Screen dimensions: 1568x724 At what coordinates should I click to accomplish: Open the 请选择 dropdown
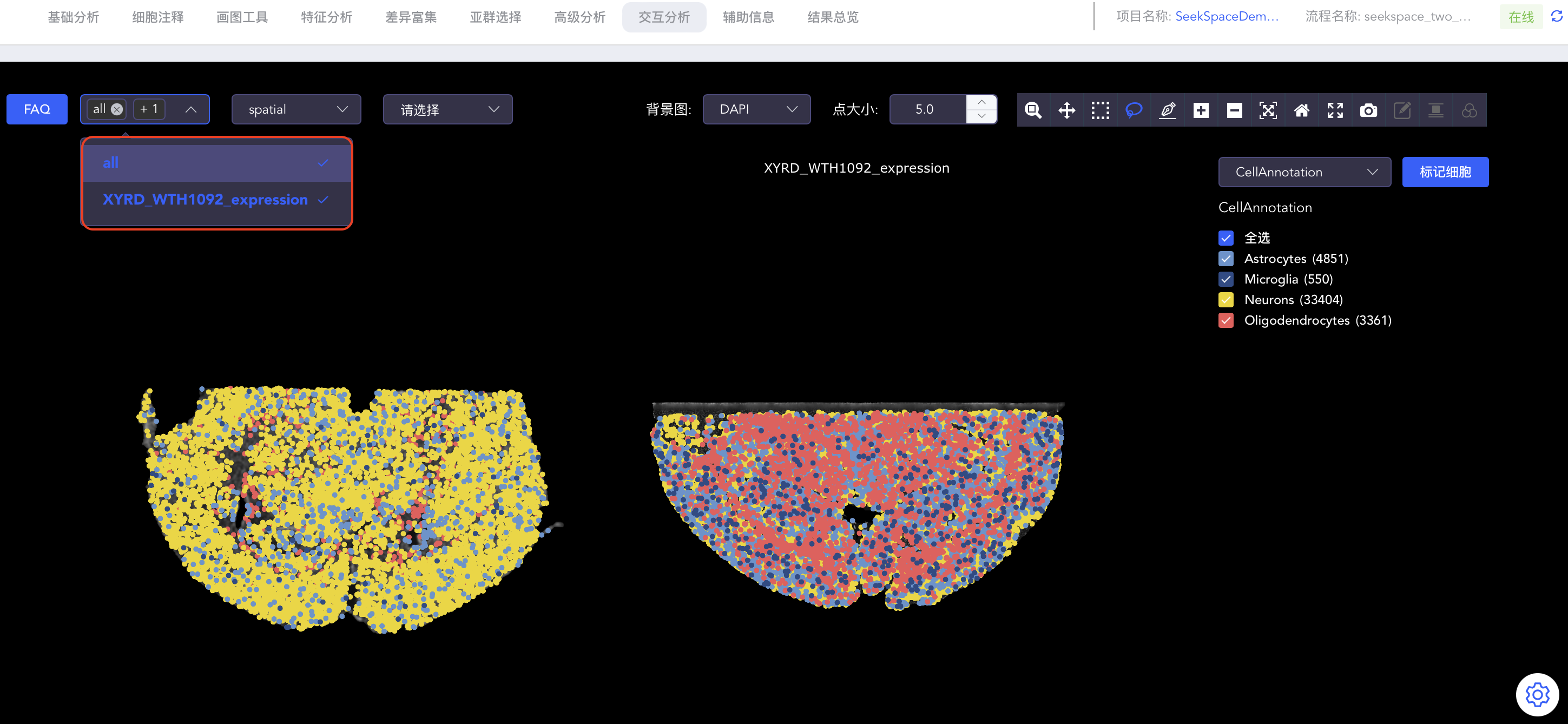coord(447,110)
